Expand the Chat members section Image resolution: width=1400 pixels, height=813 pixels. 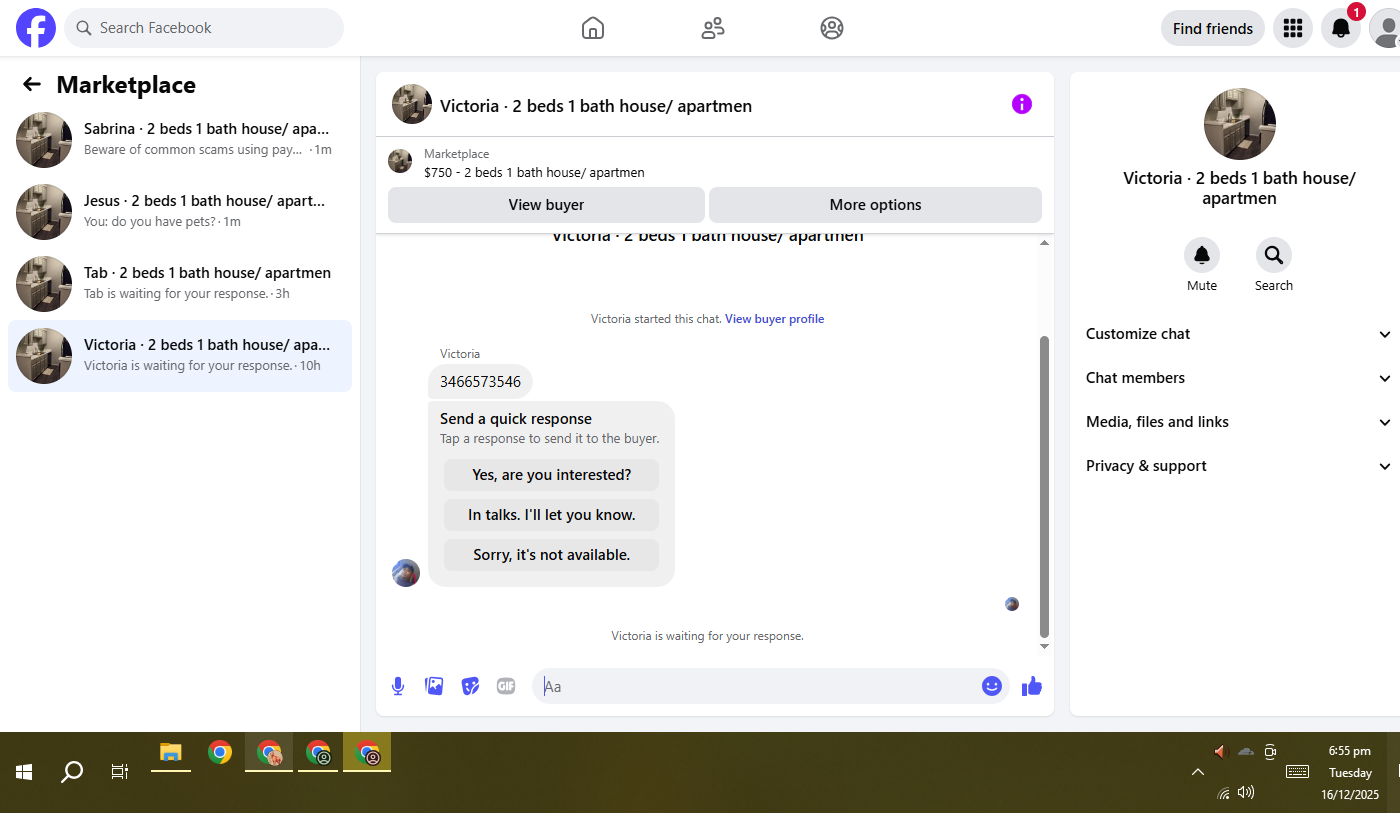[x=1239, y=378]
